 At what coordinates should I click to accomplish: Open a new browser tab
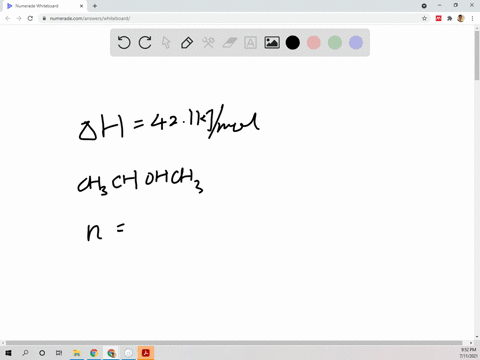click(95, 6)
